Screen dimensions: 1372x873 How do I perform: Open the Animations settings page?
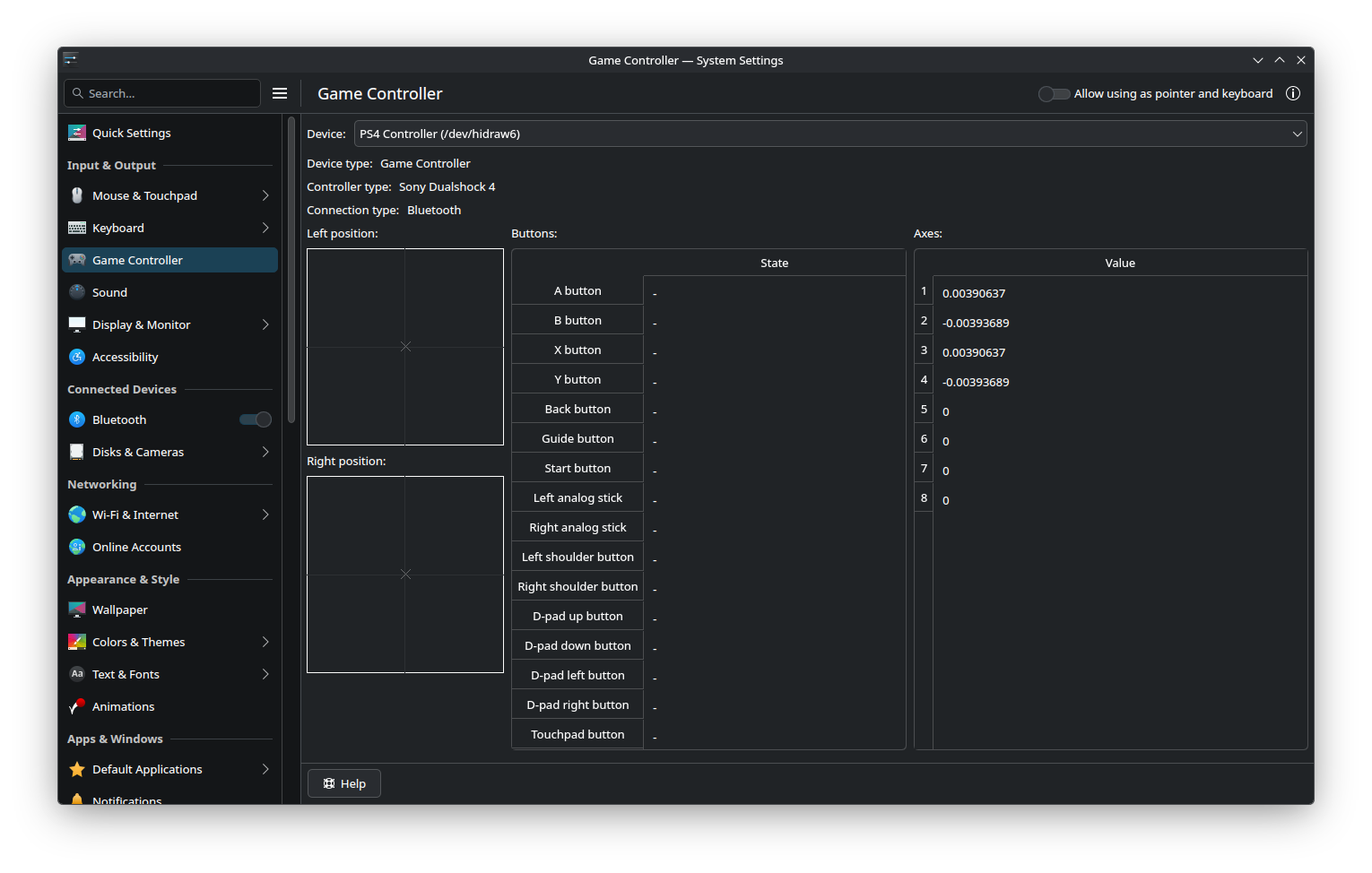click(x=169, y=706)
